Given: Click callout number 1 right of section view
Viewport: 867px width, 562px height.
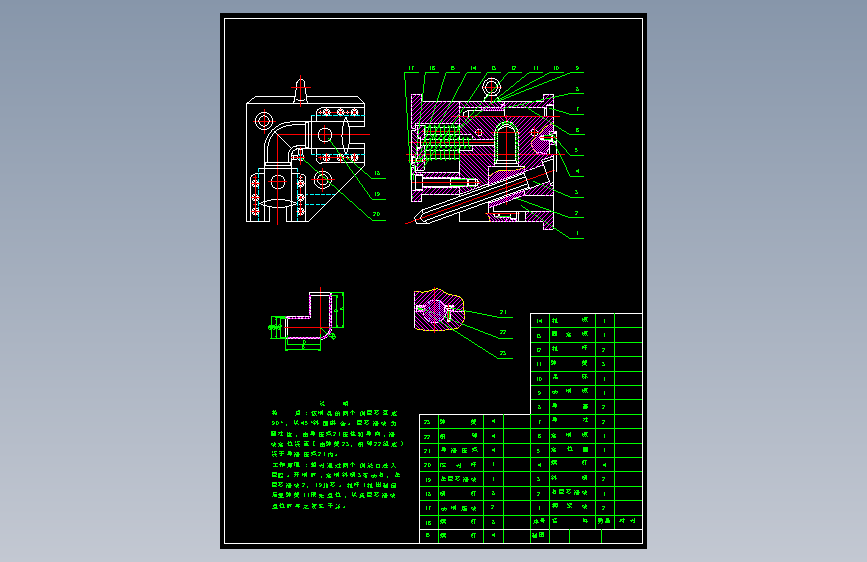Looking at the screenshot, I should point(577,233).
